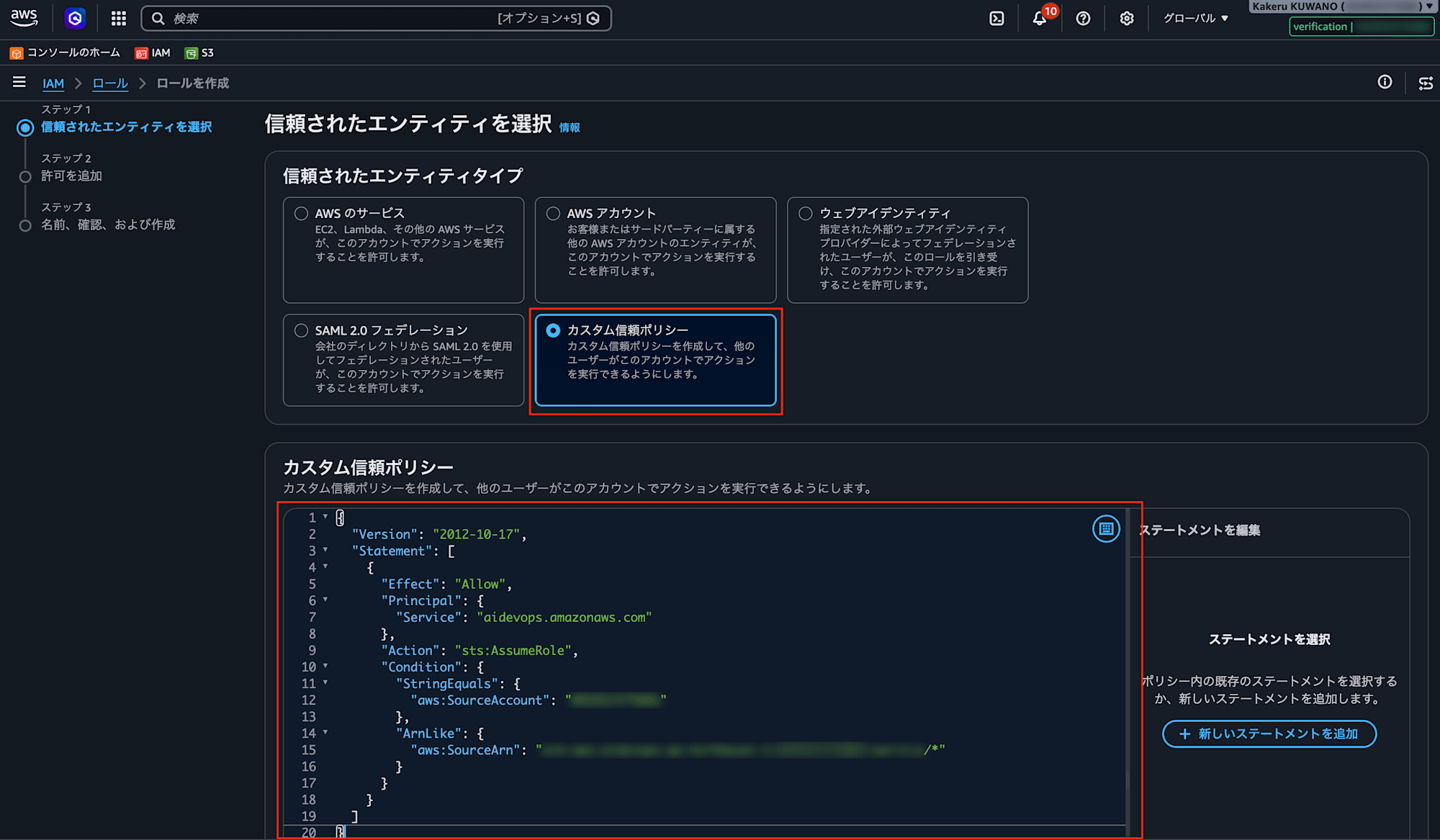Open the AWS console home logo
The image size is (1440, 840).
pos(24,18)
